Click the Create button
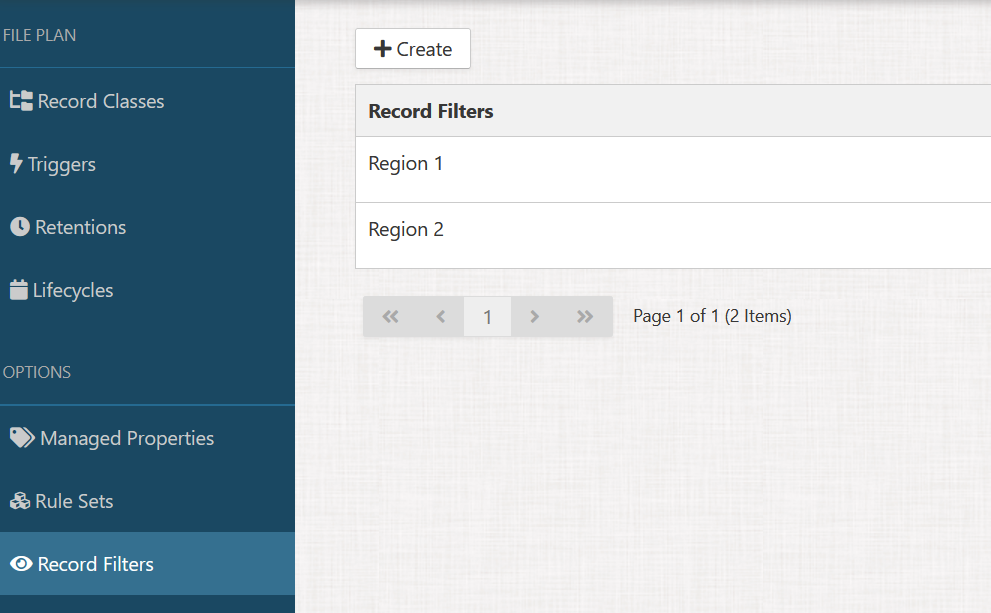This screenshot has width=991, height=613. pyautogui.click(x=413, y=48)
